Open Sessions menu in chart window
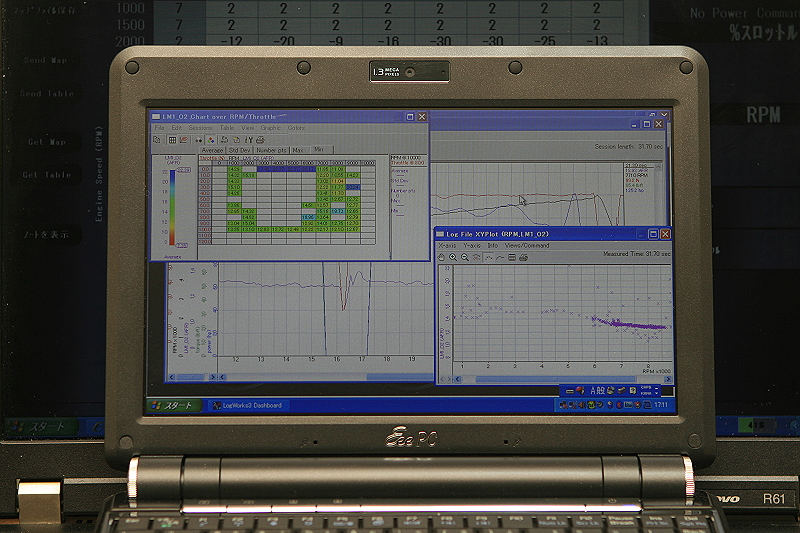Viewport: 800px width, 533px height. tap(201, 128)
